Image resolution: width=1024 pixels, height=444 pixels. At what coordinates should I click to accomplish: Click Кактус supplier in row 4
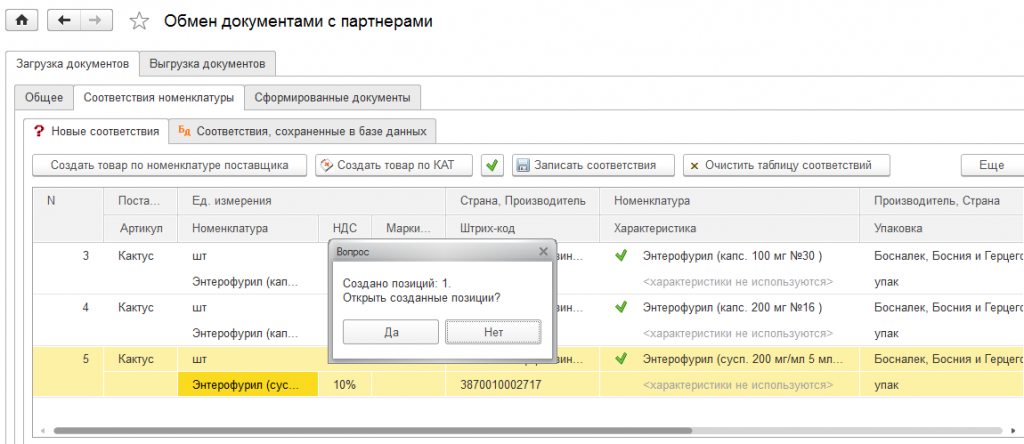point(136,307)
